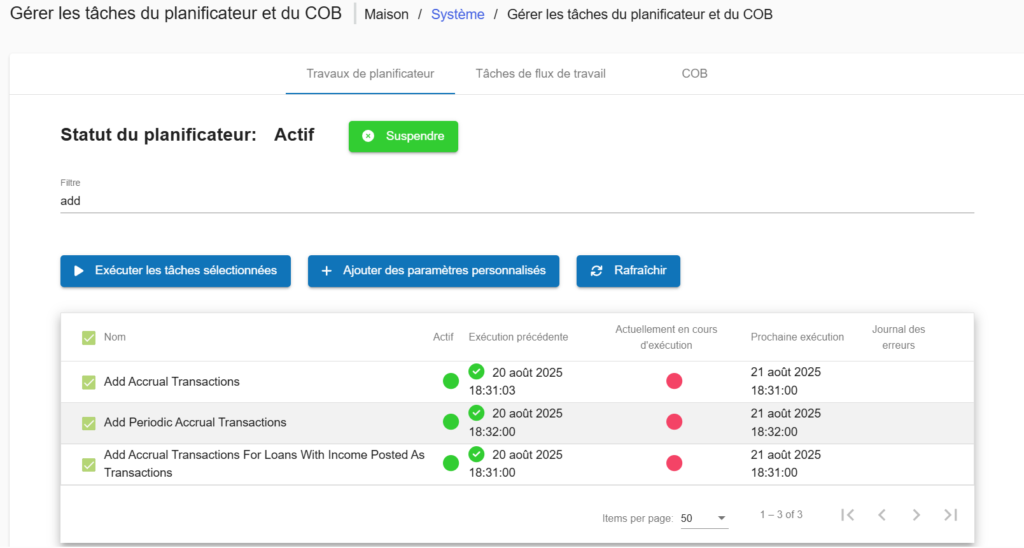Click the plus icon in Ajouter des paramètres button
Viewport: 1024px width, 548px height.
pyautogui.click(x=327, y=270)
